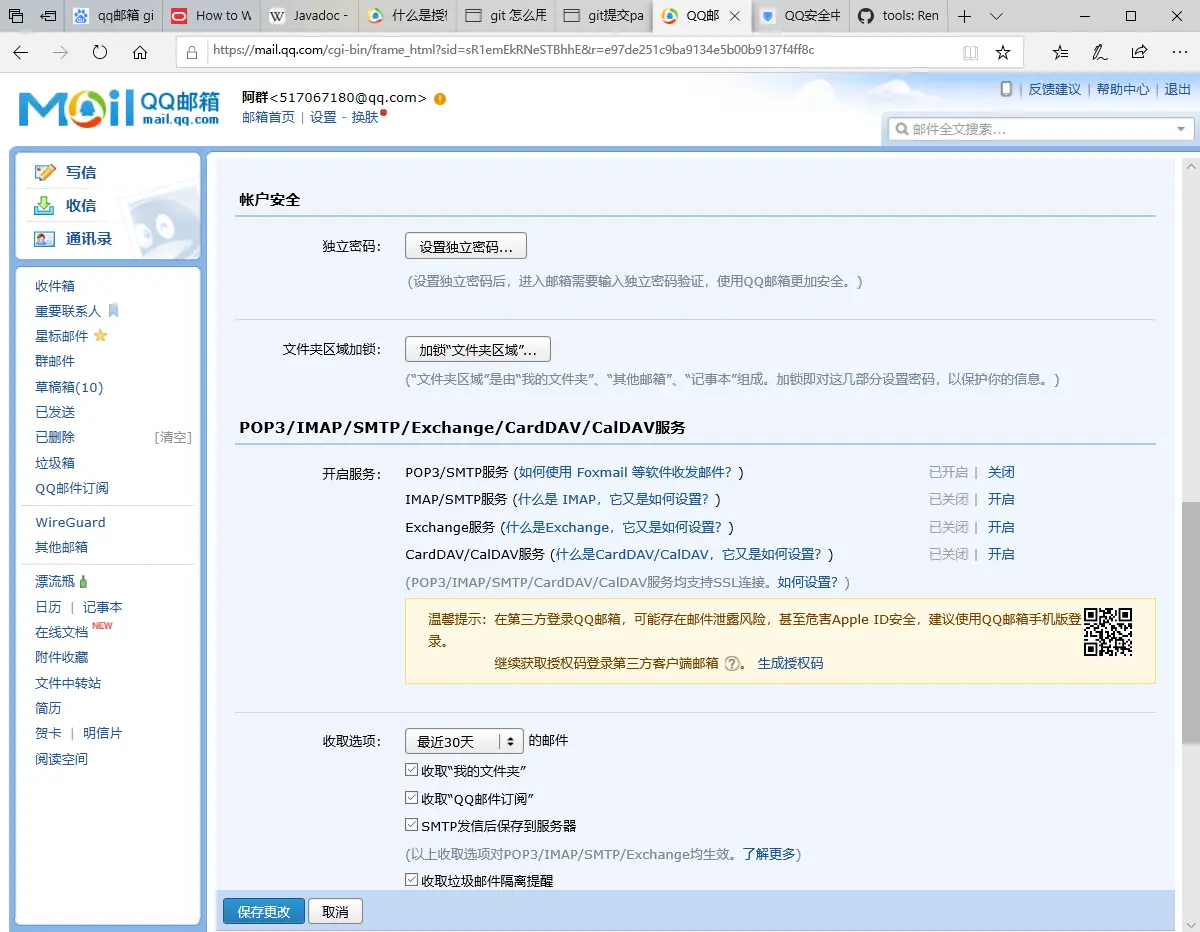The height and width of the screenshot is (932, 1200).
Task: Click the 换肤 skin link
Action: pyautogui.click(x=365, y=117)
